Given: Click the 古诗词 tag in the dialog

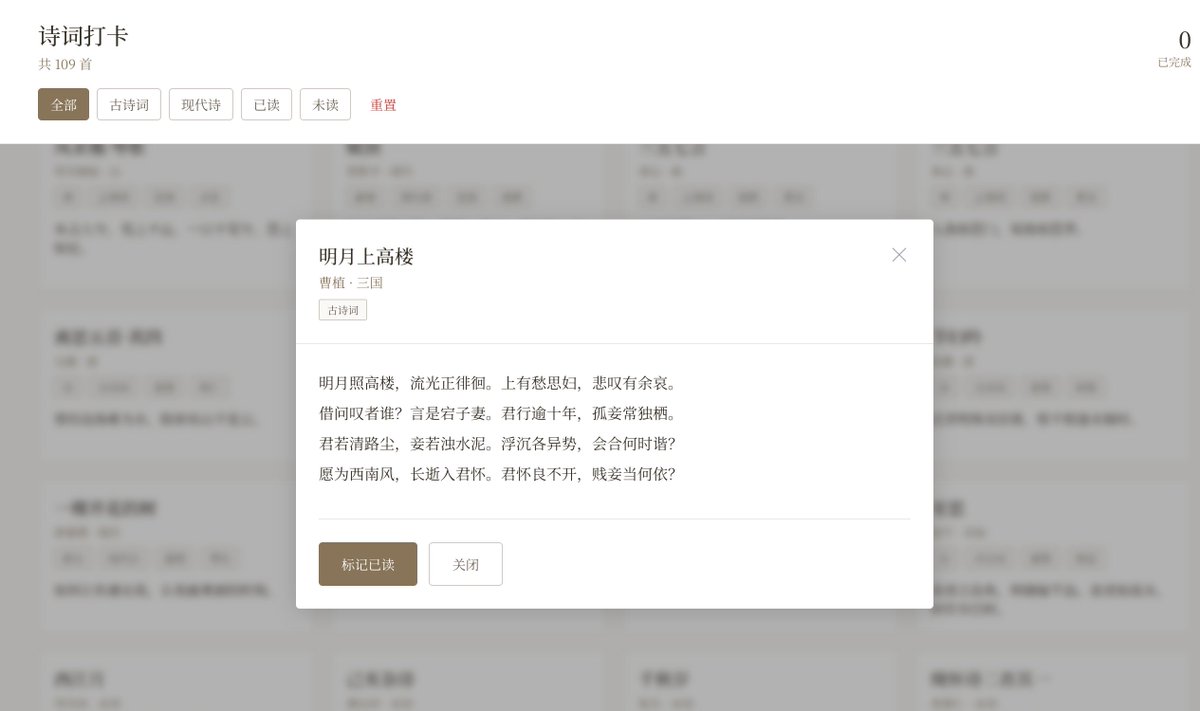Looking at the screenshot, I should click(x=343, y=310).
